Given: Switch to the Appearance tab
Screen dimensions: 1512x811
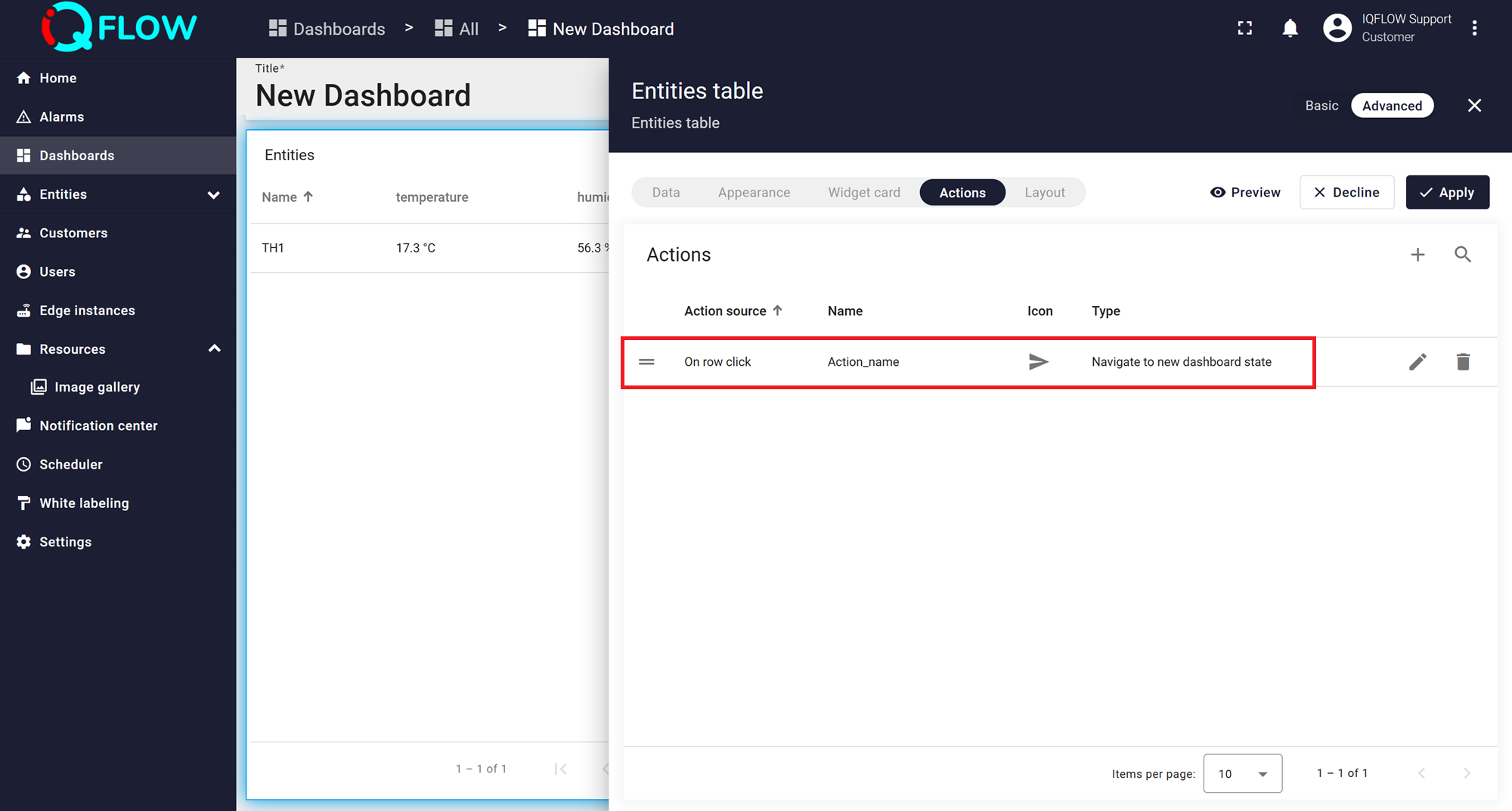Looking at the screenshot, I should tap(754, 193).
